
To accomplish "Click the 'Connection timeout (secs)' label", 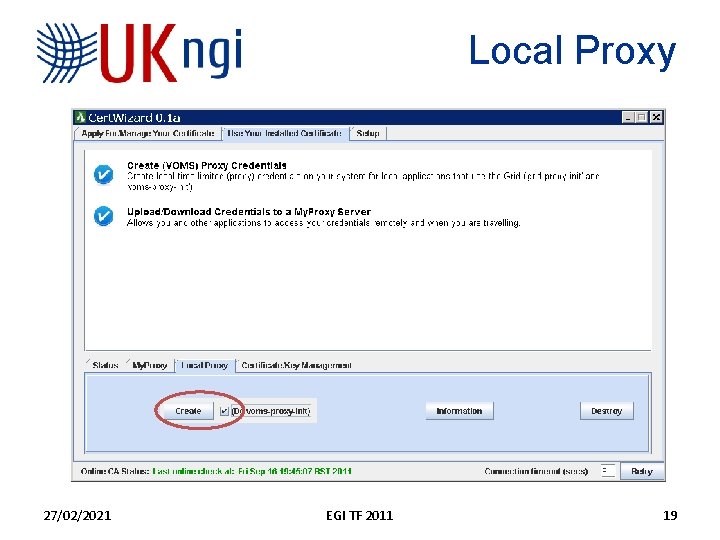I will click(x=536, y=471).
